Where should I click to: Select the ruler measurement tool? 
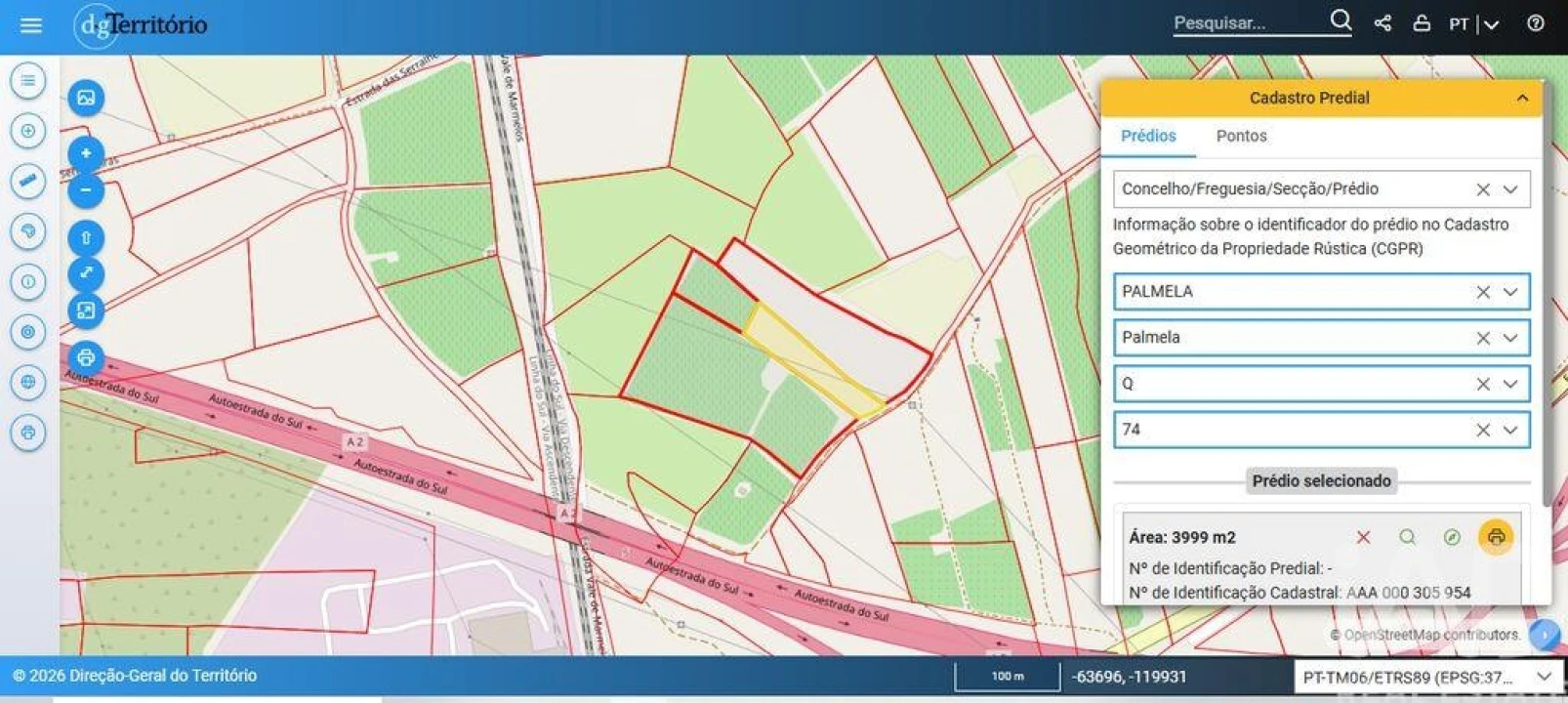[x=28, y=182]
